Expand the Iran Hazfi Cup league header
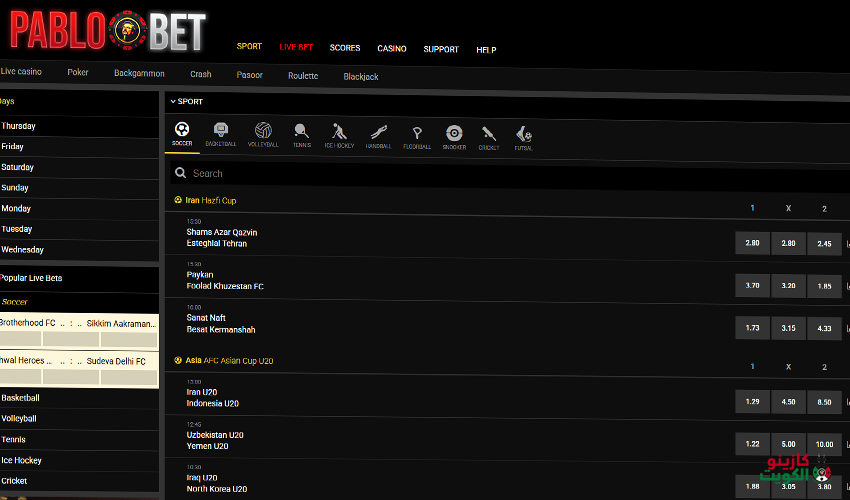This screenshot has height=500, width=850. [211, 200]
